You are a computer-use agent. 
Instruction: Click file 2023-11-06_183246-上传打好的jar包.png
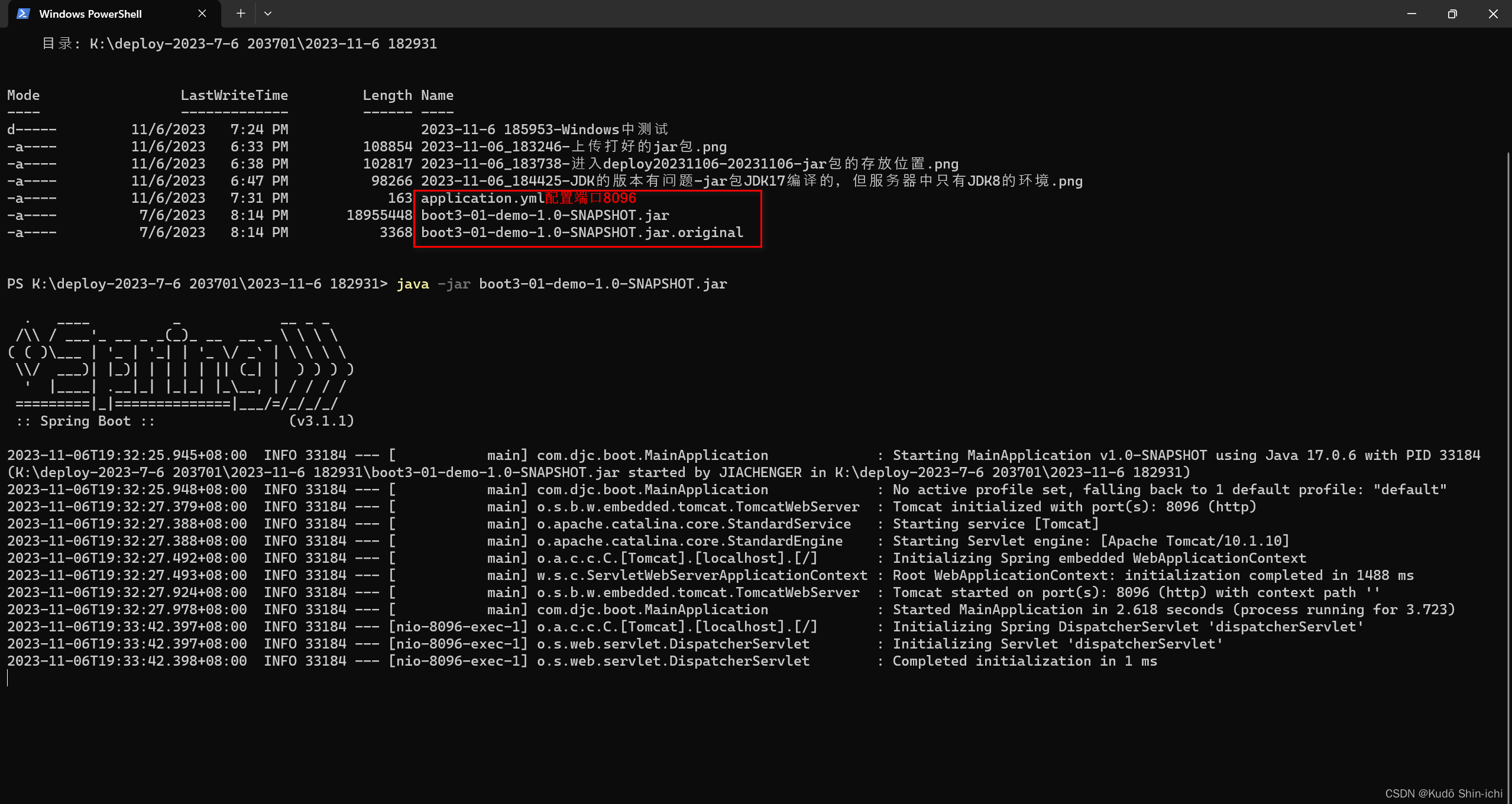[x=574, y=147]
